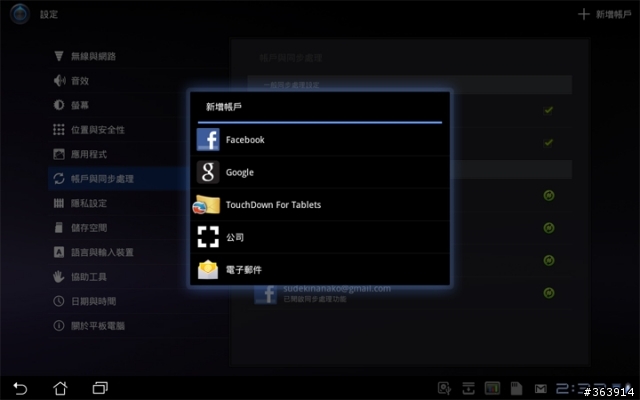Screen dimensions: 640x400
Task: Click the info icon beside 關於平板電腦
Action: pyautogui.click(x=59, y=326)
